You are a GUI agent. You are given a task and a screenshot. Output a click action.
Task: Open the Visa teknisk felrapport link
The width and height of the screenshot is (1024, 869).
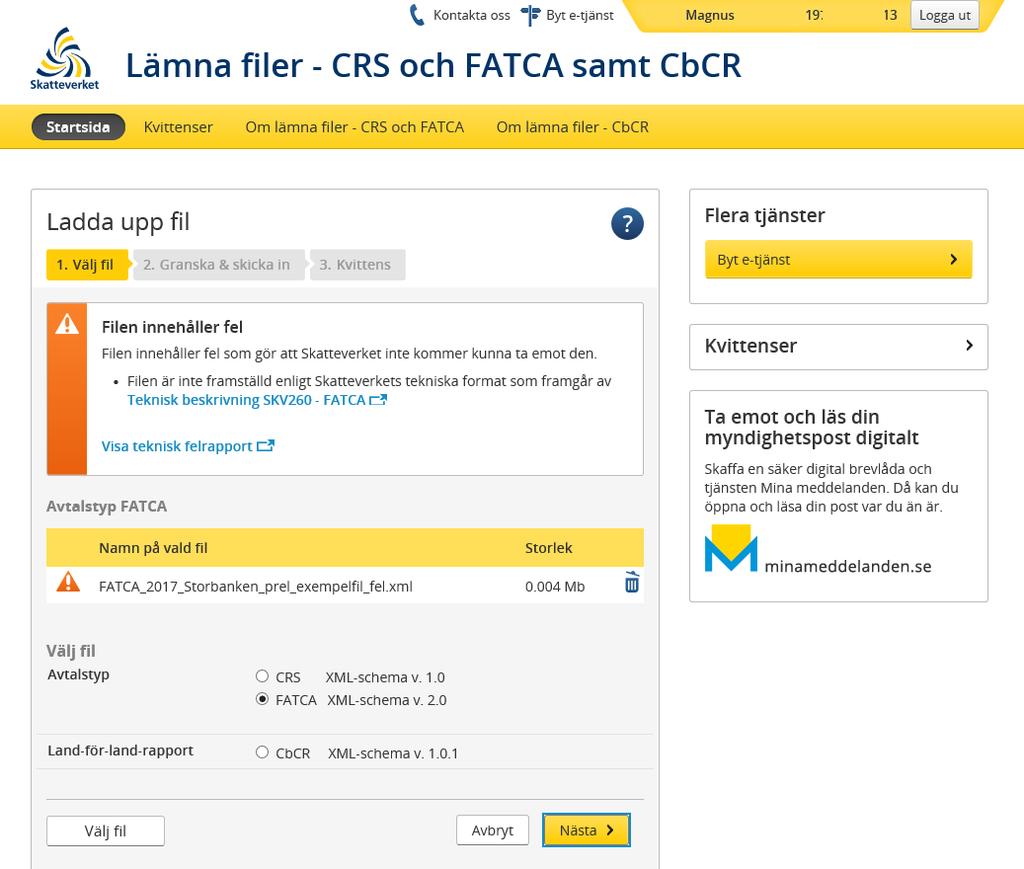tap(176, 446)
